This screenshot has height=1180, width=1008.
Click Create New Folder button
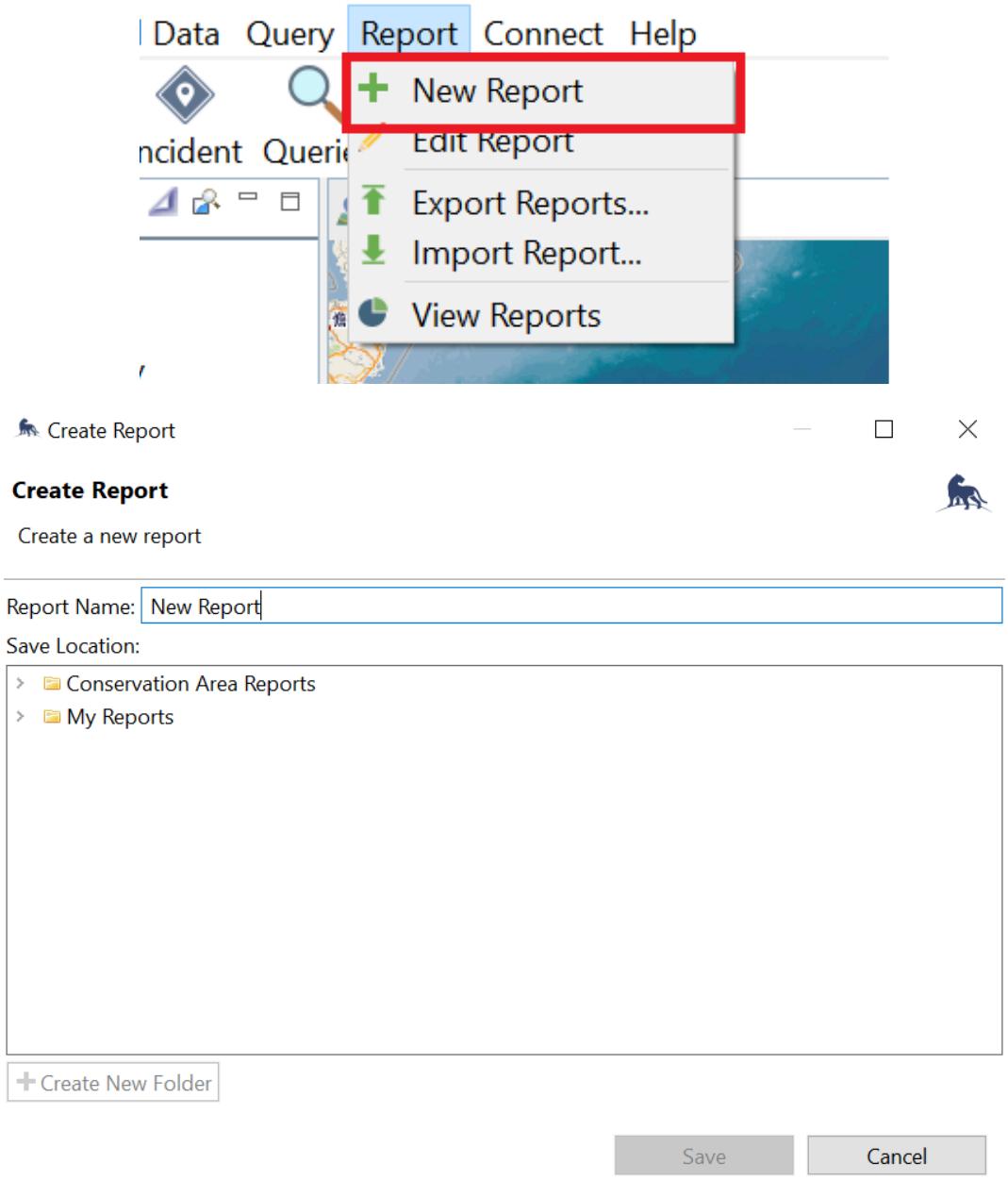coord(113,1083)
